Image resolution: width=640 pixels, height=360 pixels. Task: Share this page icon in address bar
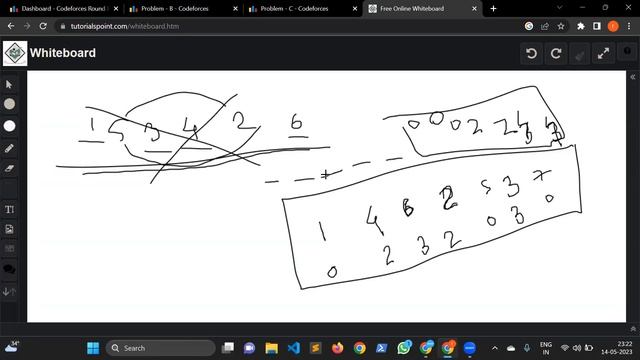point(545,26)
